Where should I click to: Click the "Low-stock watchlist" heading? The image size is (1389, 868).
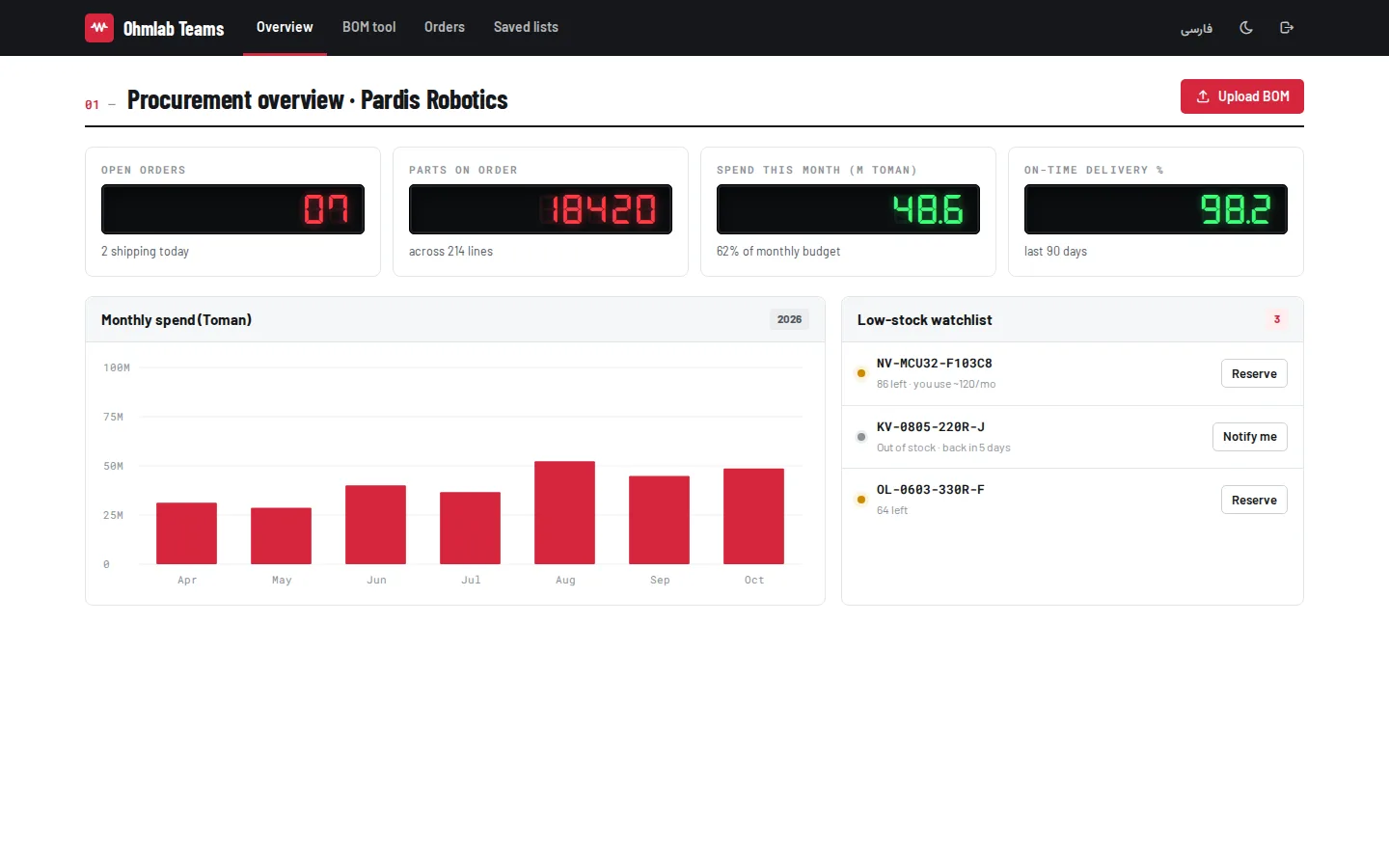point(924,320)
